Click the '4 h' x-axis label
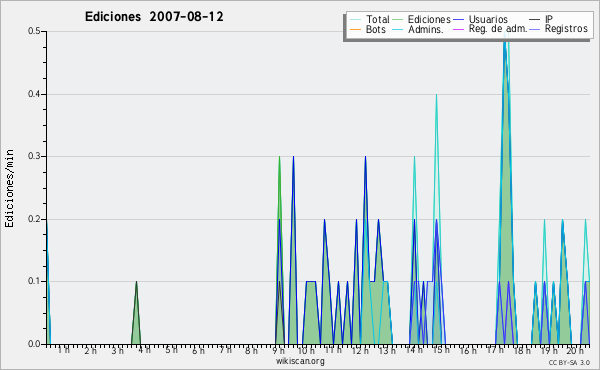Screen dimensions: 600x370 pos(144,350)
